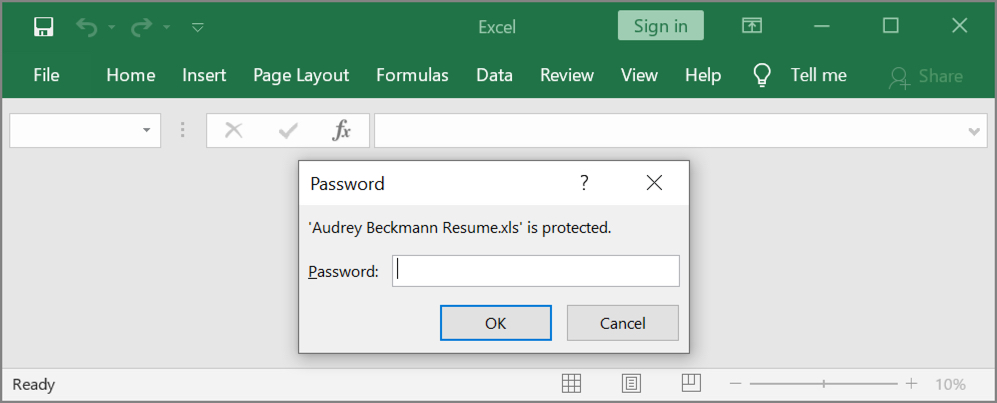The height and width of the screenshot is (403, 997).
Task: Click the zoom out minus icon
Action: [736, 384]
